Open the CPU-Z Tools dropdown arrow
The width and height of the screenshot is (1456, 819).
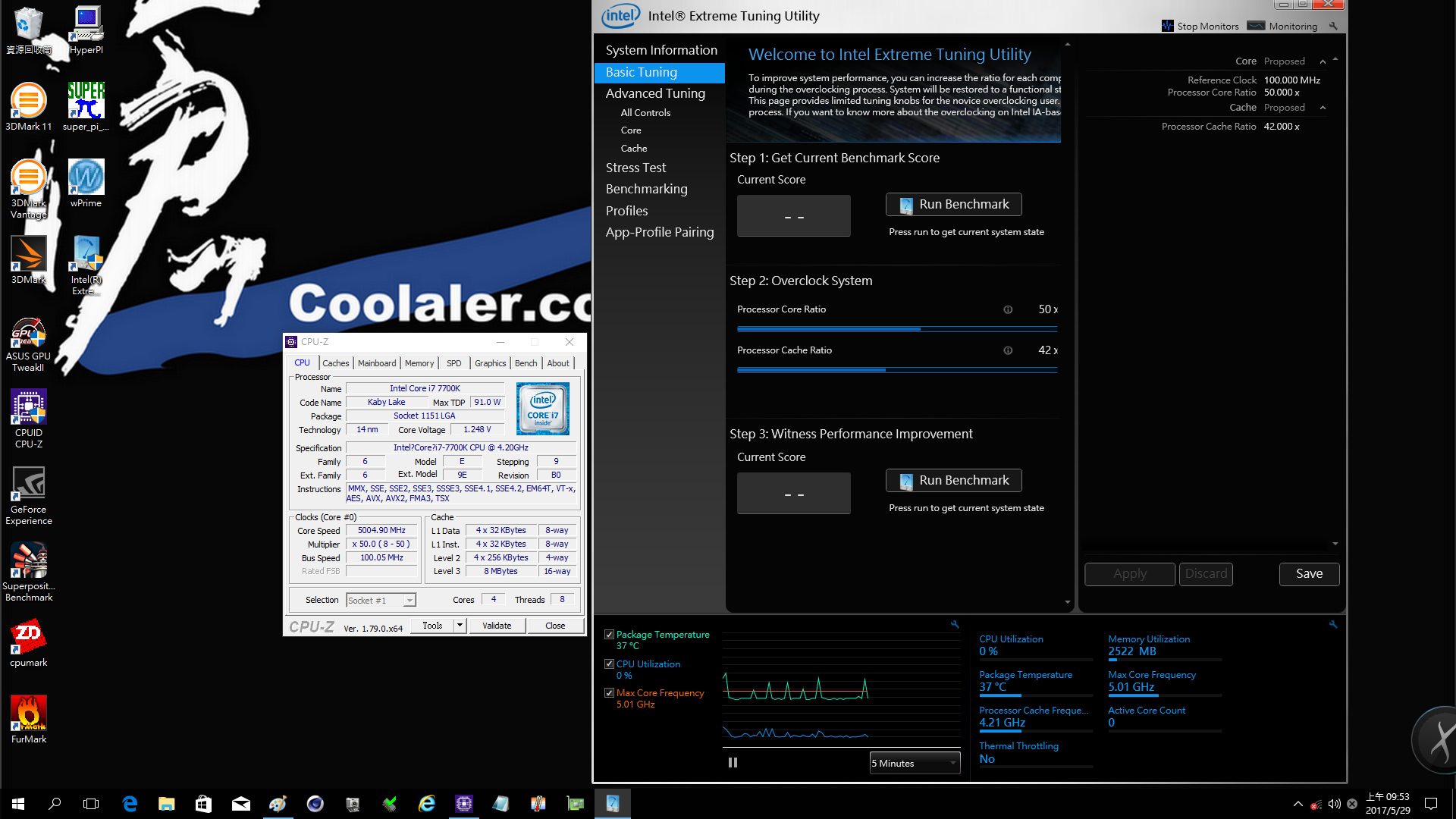[460, 626]
